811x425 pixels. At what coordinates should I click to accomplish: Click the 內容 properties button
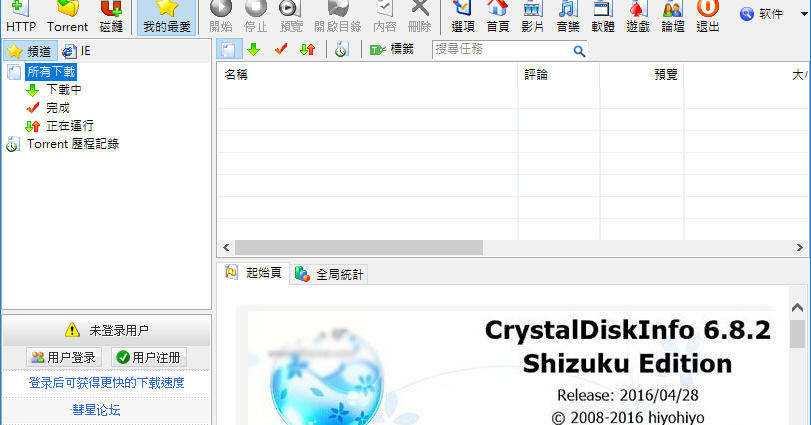click(x=384, y=17)
